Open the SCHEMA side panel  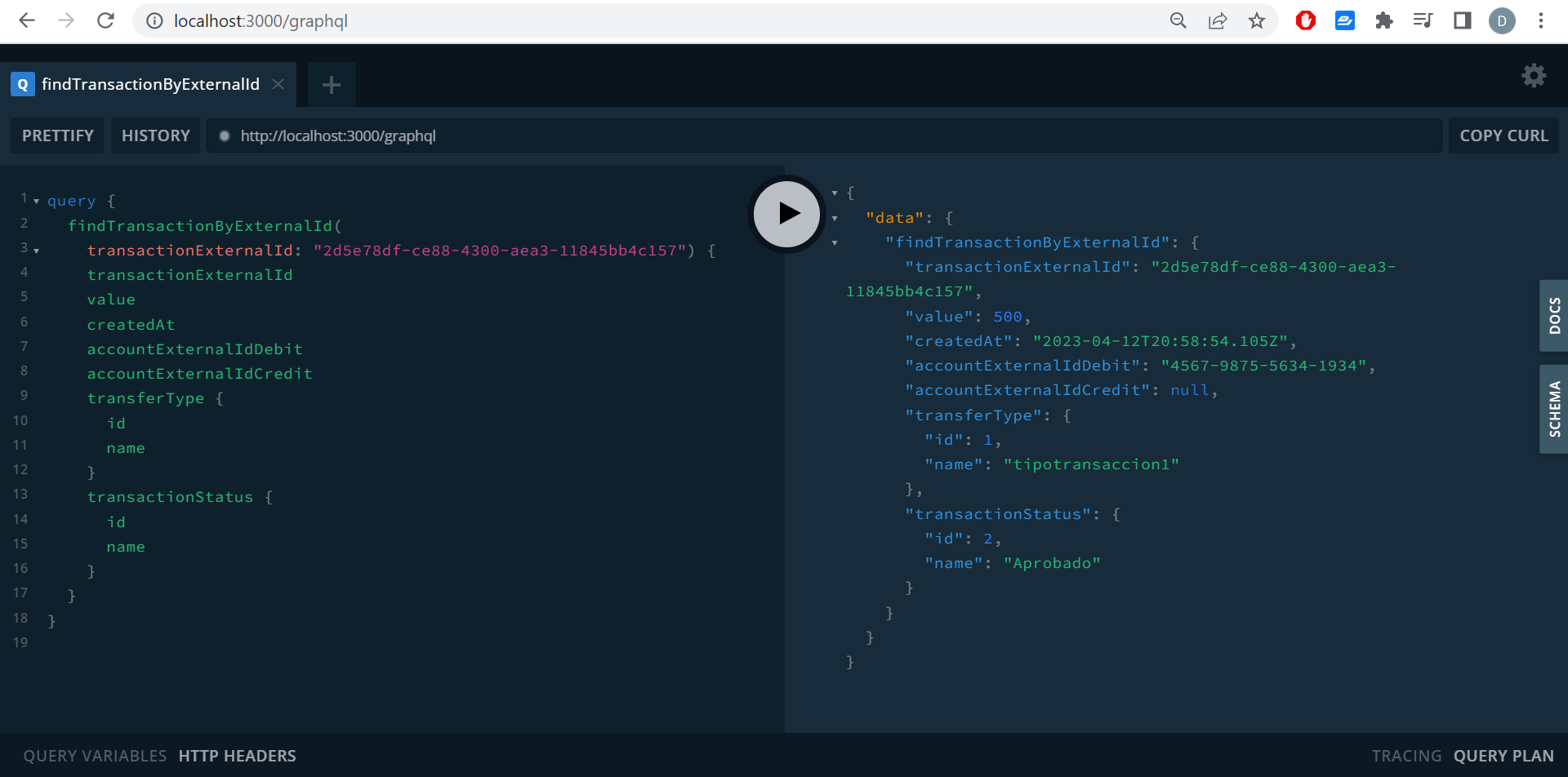[x=1554, y=408]
